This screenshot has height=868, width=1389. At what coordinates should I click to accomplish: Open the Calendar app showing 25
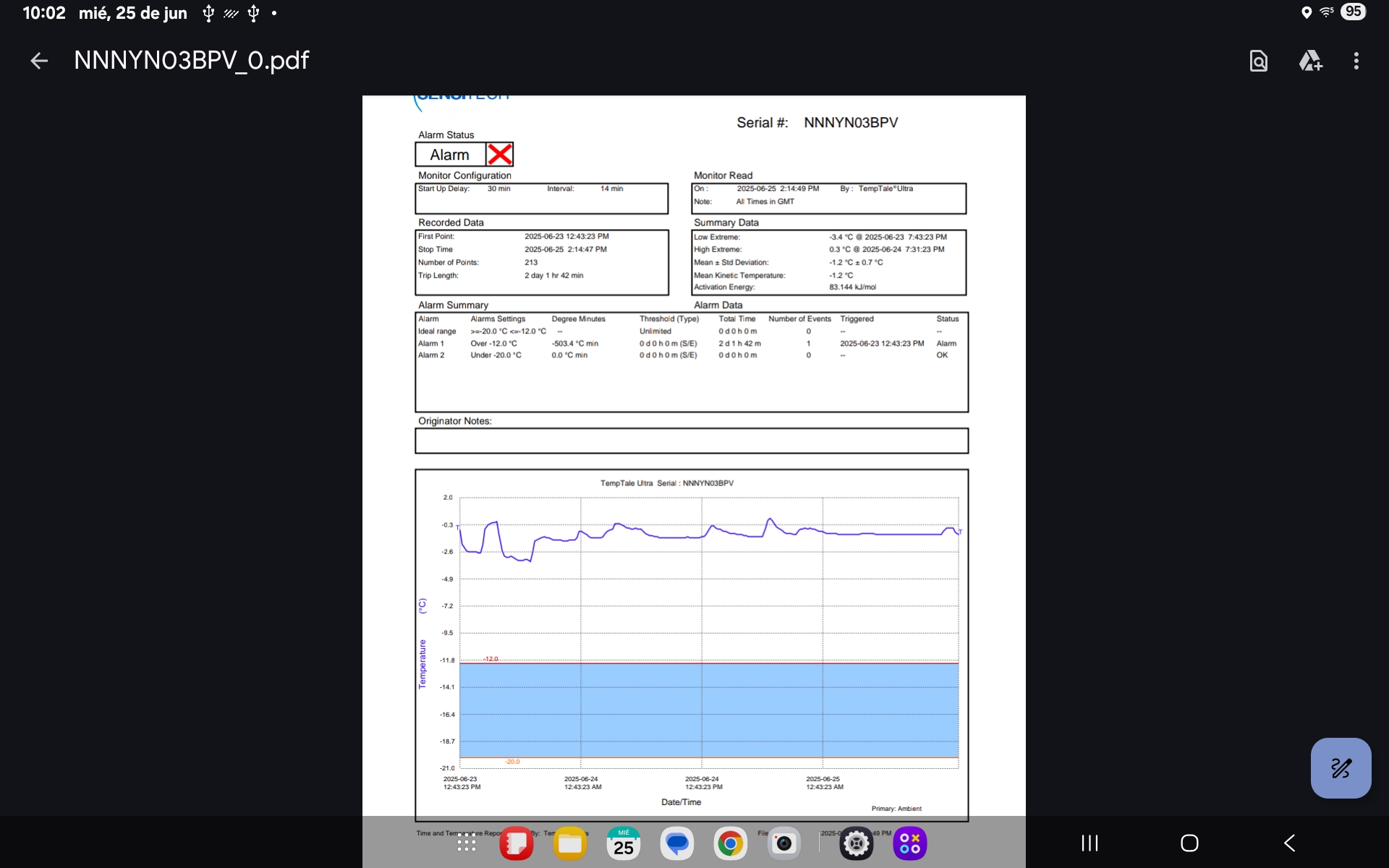[624, 844]
